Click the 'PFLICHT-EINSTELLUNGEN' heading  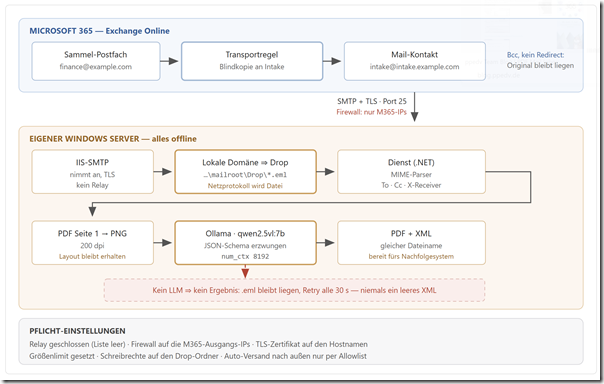(77, 331)
